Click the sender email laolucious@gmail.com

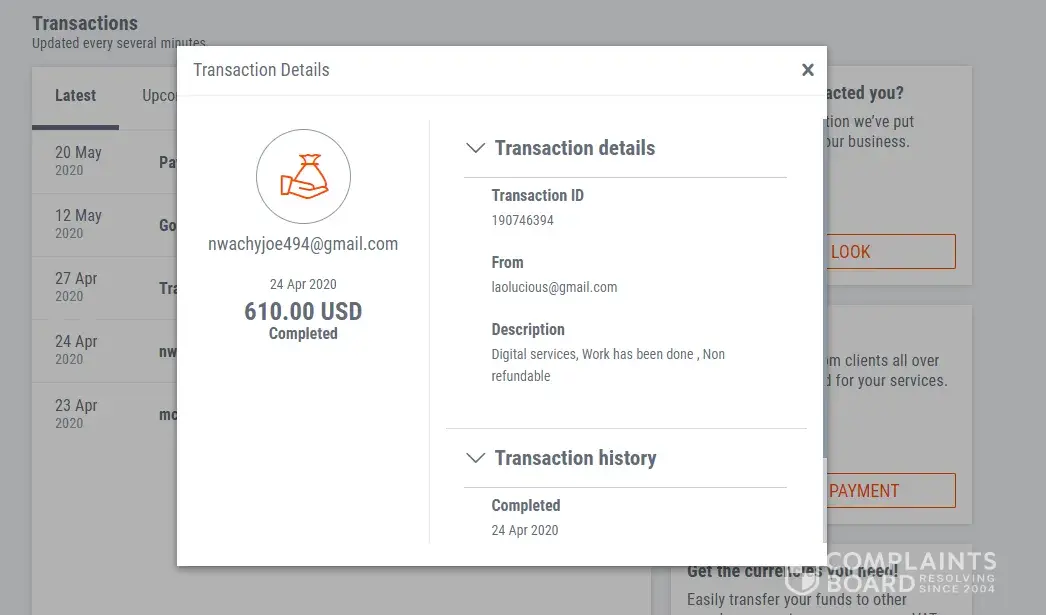(x=554, y=287)
